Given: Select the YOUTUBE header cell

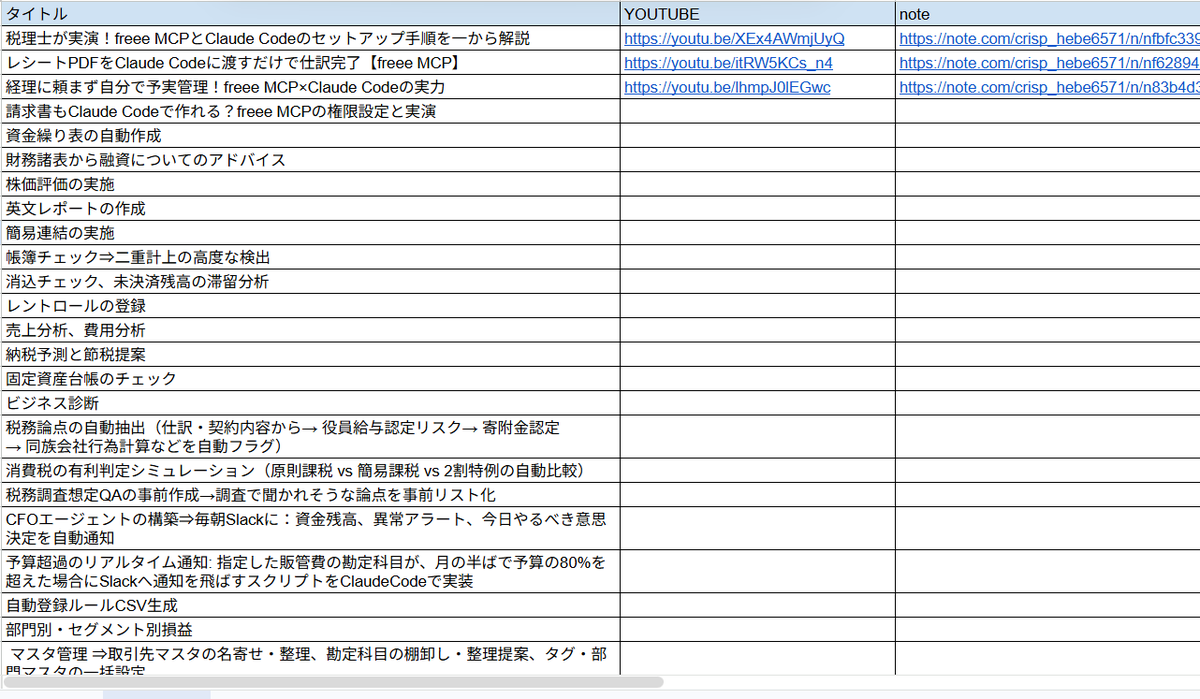Looking at the screenshot, I should [757, 13].
